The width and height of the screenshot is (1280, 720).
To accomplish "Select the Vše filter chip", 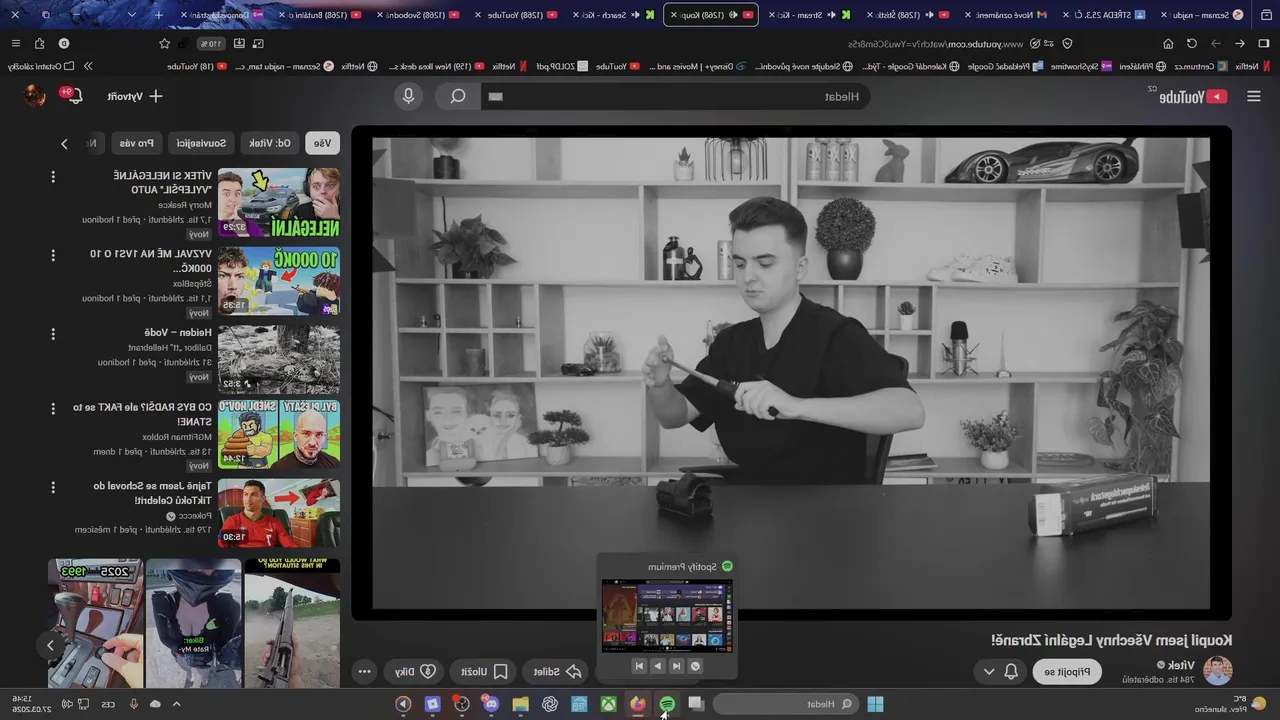I will click(x=322, y=143).
